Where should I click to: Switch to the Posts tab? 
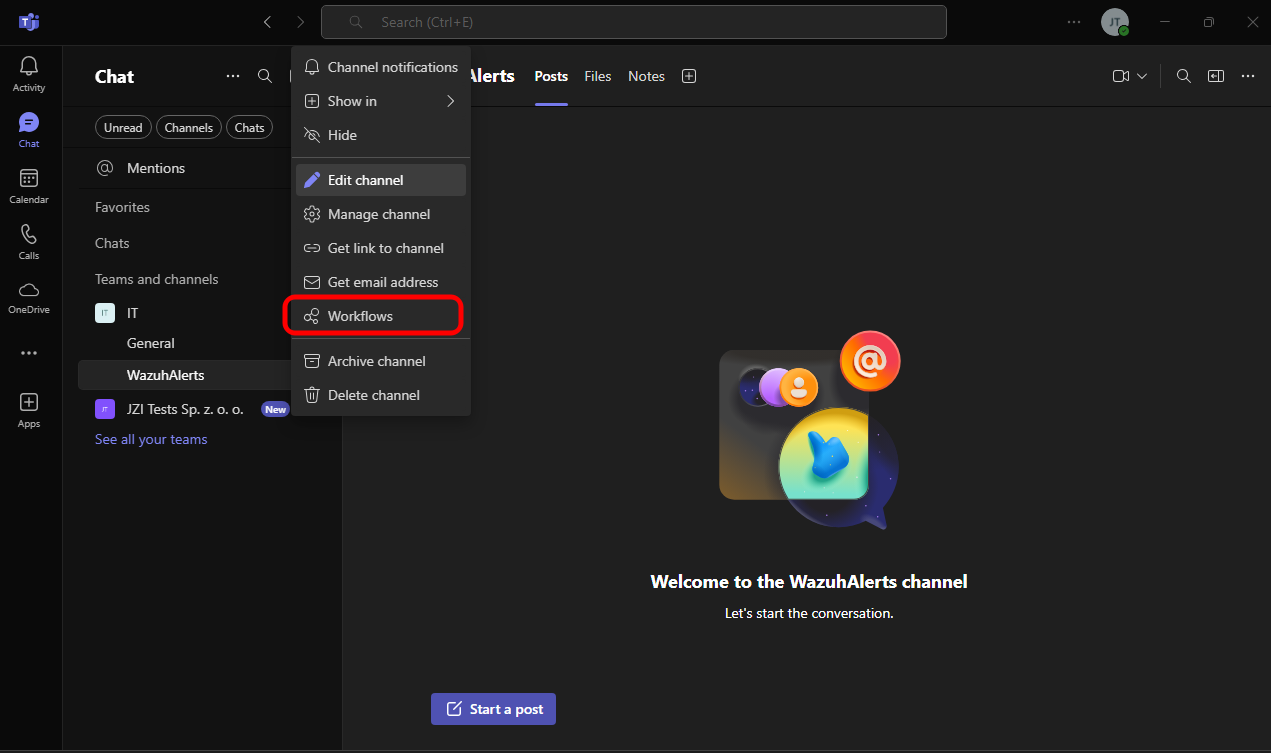pos(551,76)
